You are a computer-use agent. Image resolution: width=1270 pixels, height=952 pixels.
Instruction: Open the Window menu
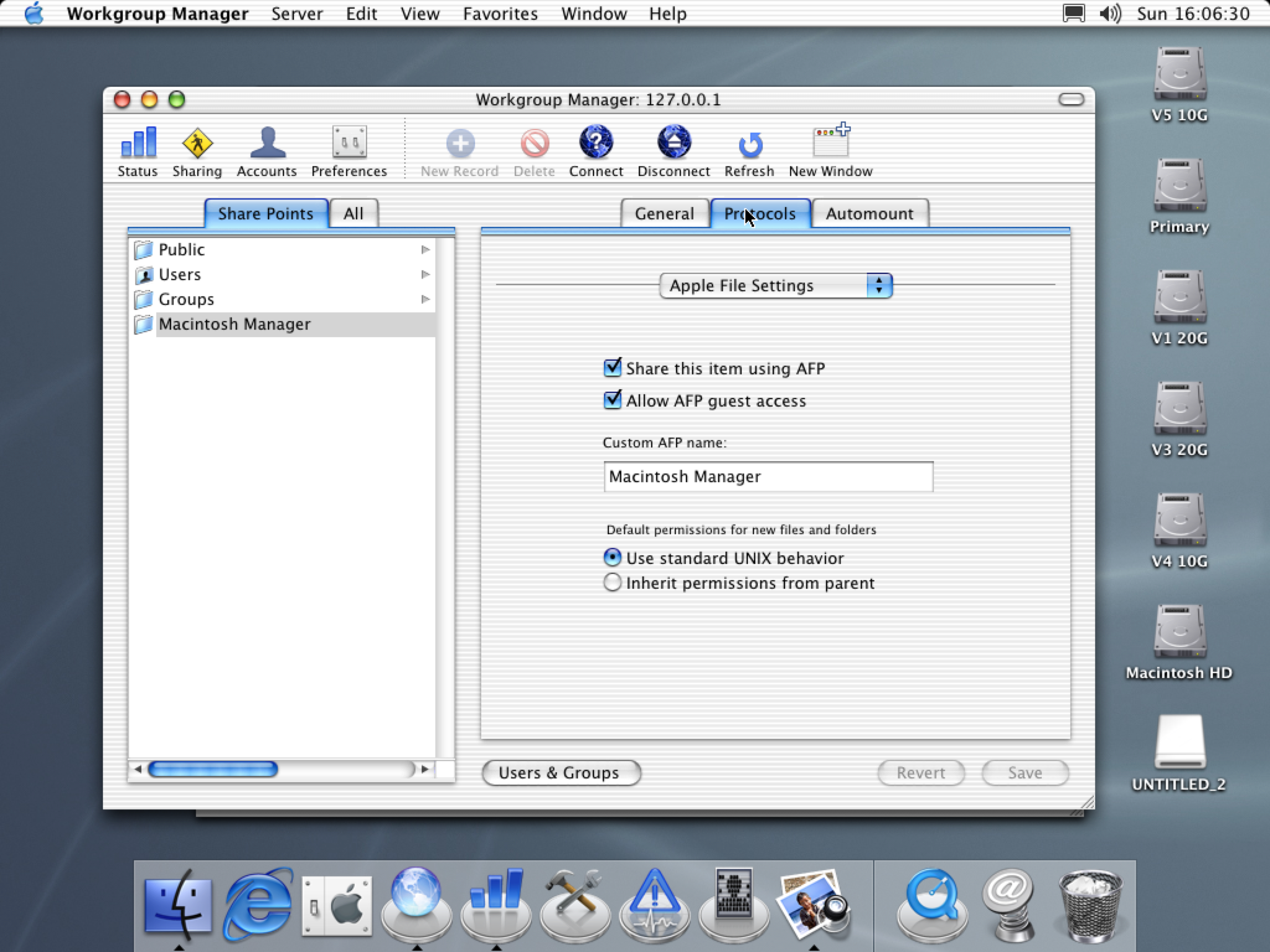tap(594, 14)
